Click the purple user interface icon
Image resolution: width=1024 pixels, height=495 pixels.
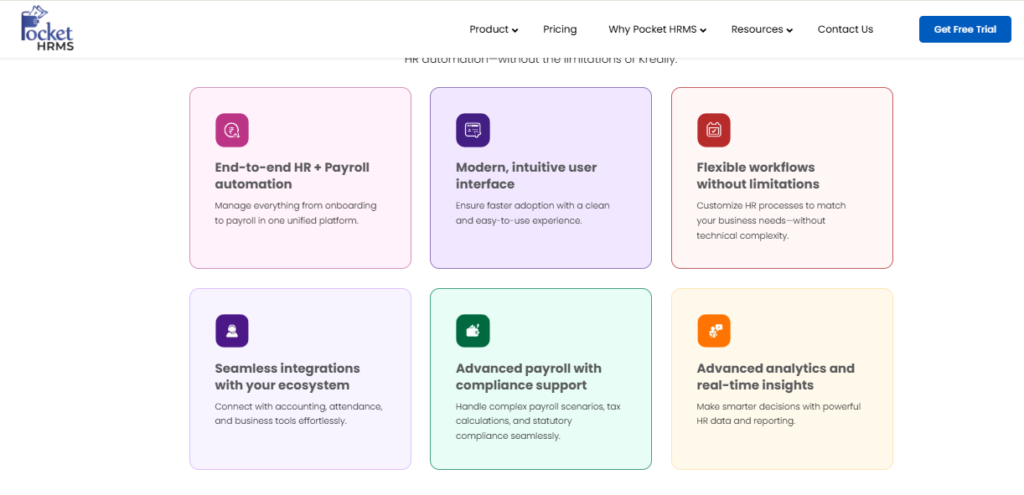(473, 130)
